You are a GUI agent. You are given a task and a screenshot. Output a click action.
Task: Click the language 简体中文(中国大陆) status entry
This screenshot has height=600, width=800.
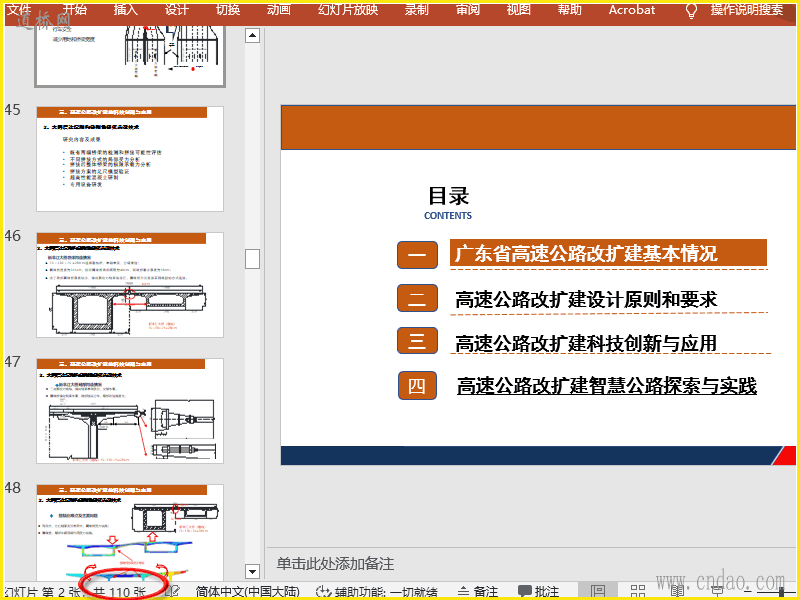[x=247, y=592]
